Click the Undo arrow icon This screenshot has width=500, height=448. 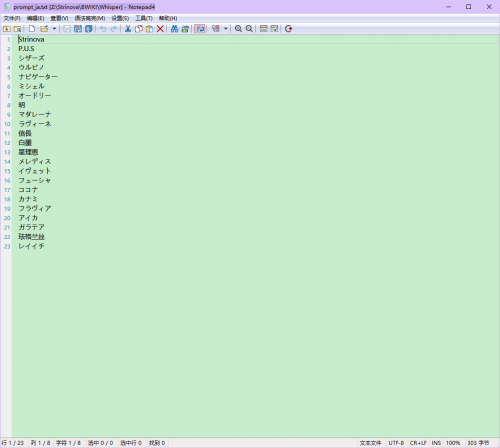coord(103,29)
